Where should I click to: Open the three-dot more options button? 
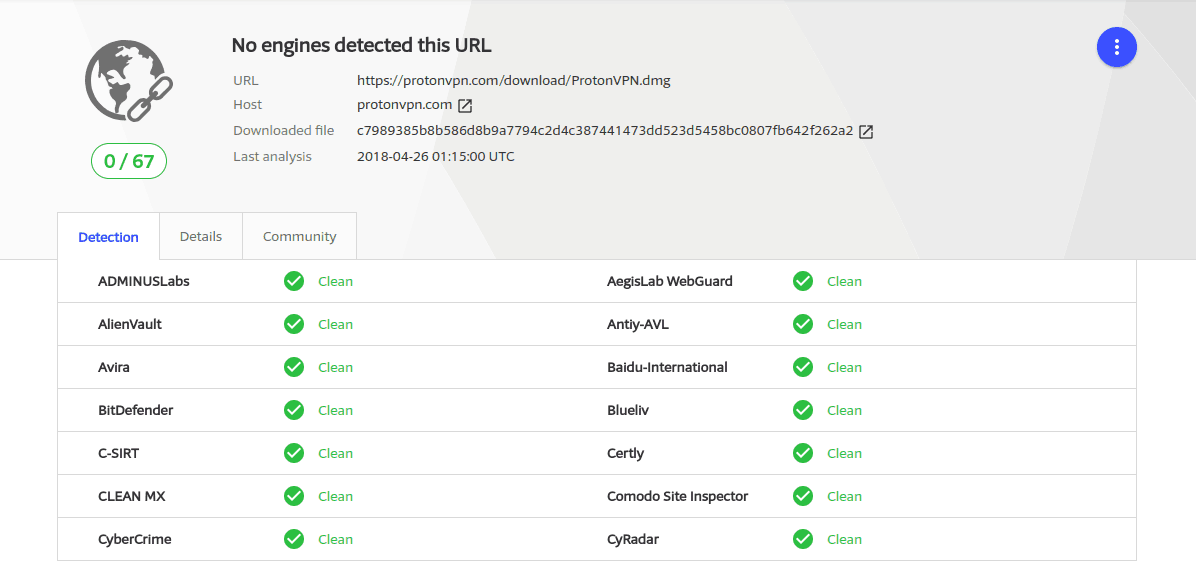point(1117,47)
